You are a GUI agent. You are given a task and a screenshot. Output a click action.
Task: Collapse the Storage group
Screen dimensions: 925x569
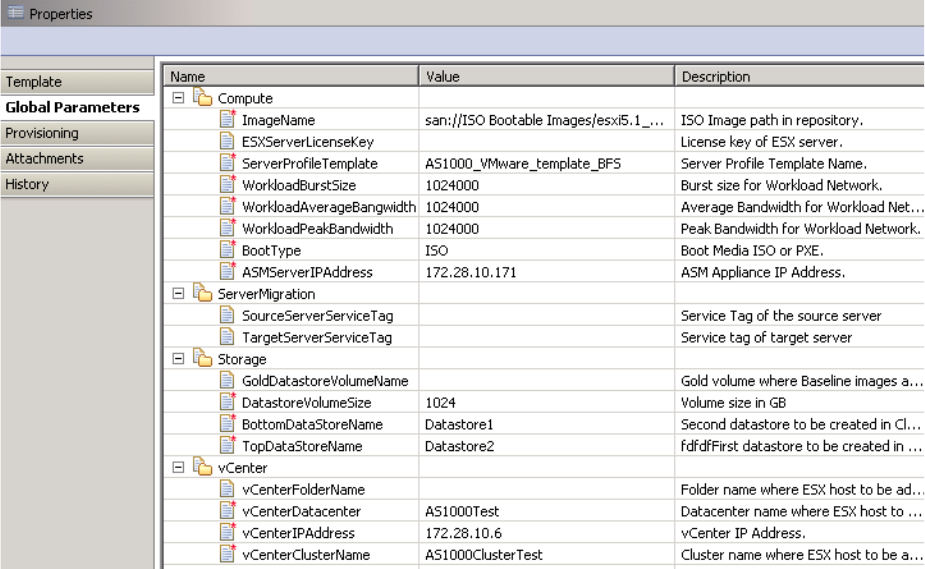click(177, 359)
